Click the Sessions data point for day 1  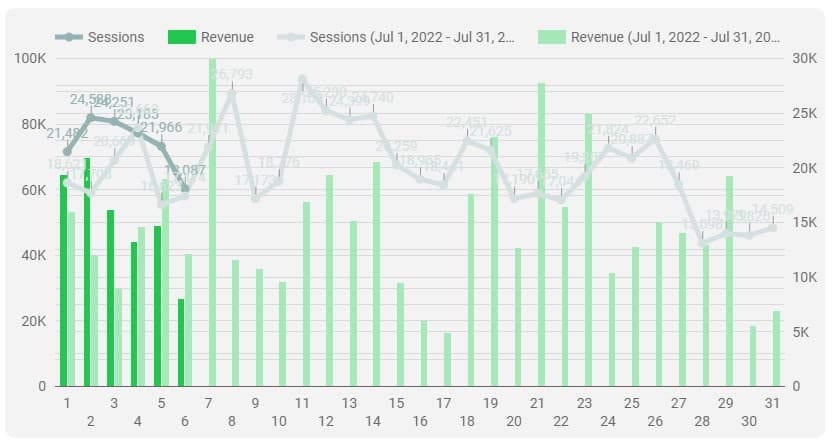(67, 152)
